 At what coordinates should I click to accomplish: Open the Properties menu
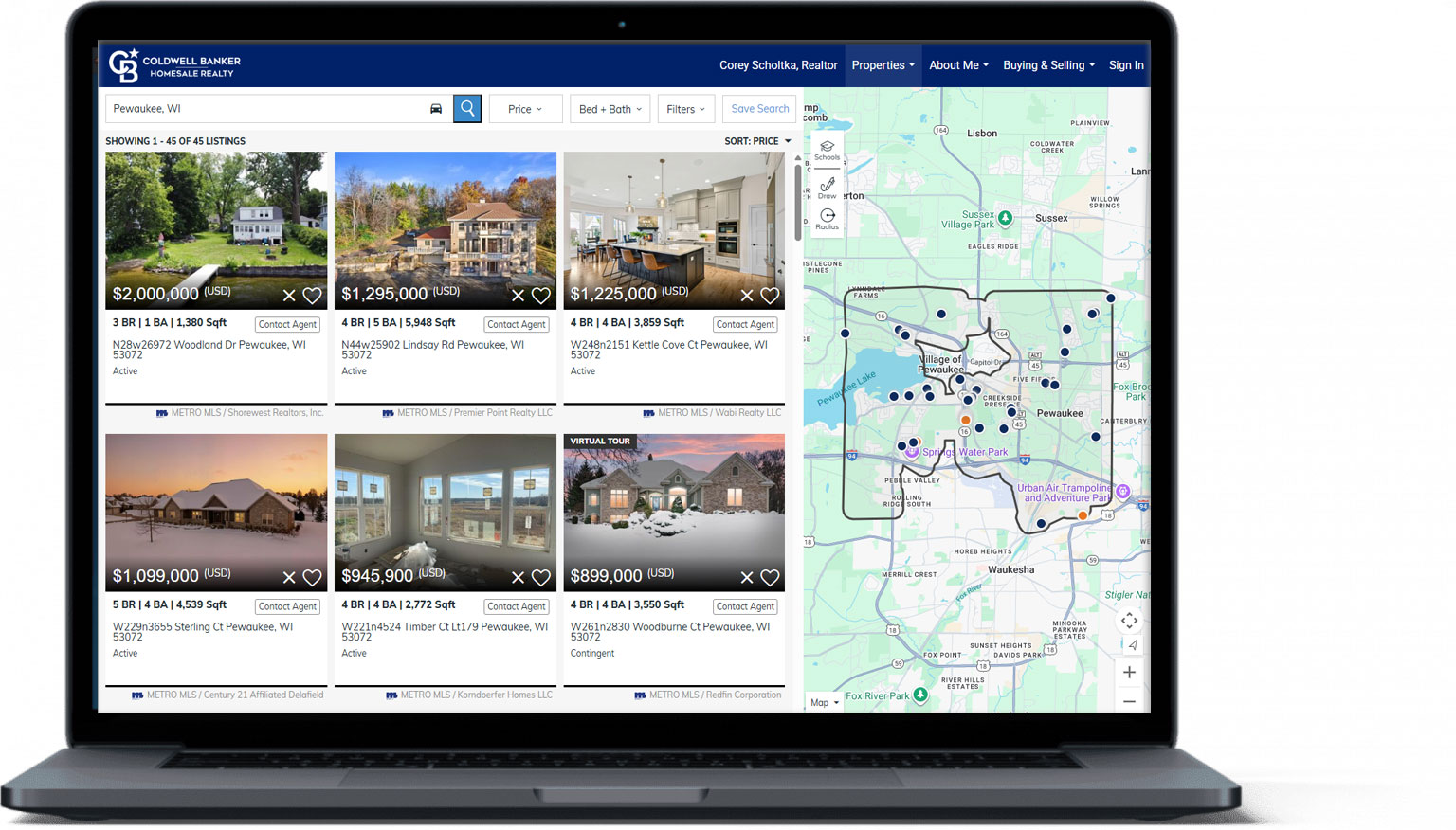point(882,65)
